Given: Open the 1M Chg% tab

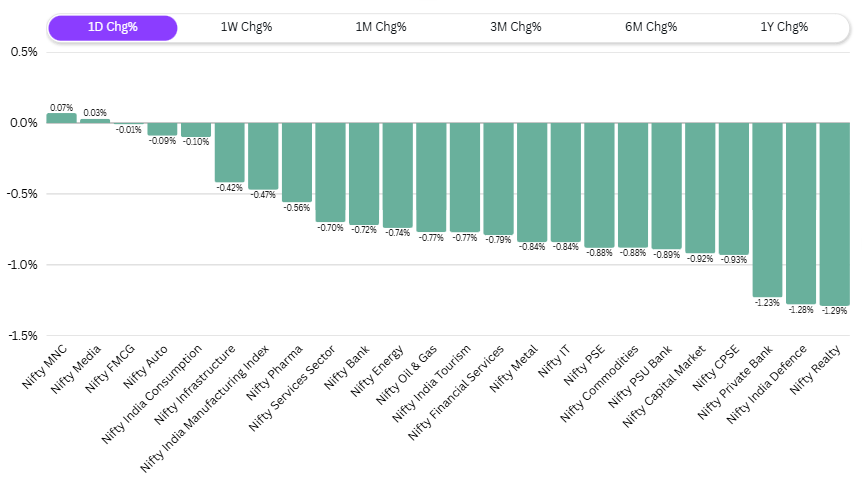Looking at the screenshot, I should (381, 27).
